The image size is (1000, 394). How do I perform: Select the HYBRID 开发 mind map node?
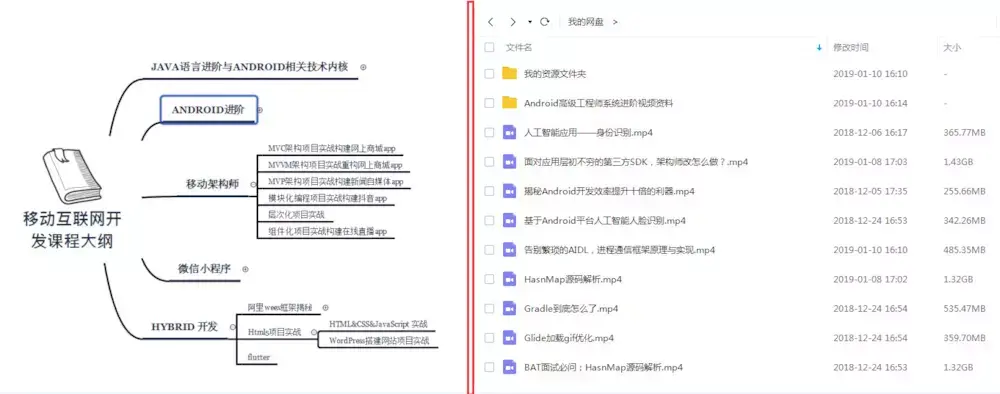coord(184,327)
